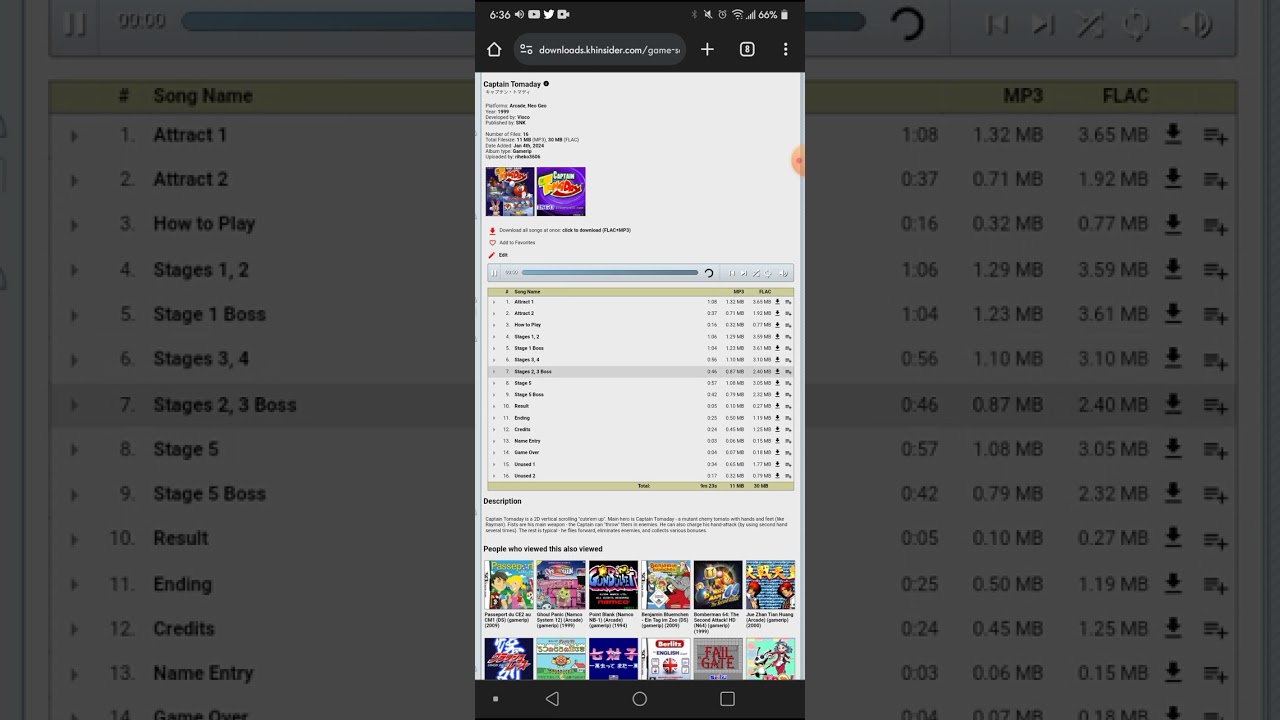Image resolution: width=1280 pixels, height=720 pixels.
Task: Add Stage 5 to playlist
Action: 788,383
